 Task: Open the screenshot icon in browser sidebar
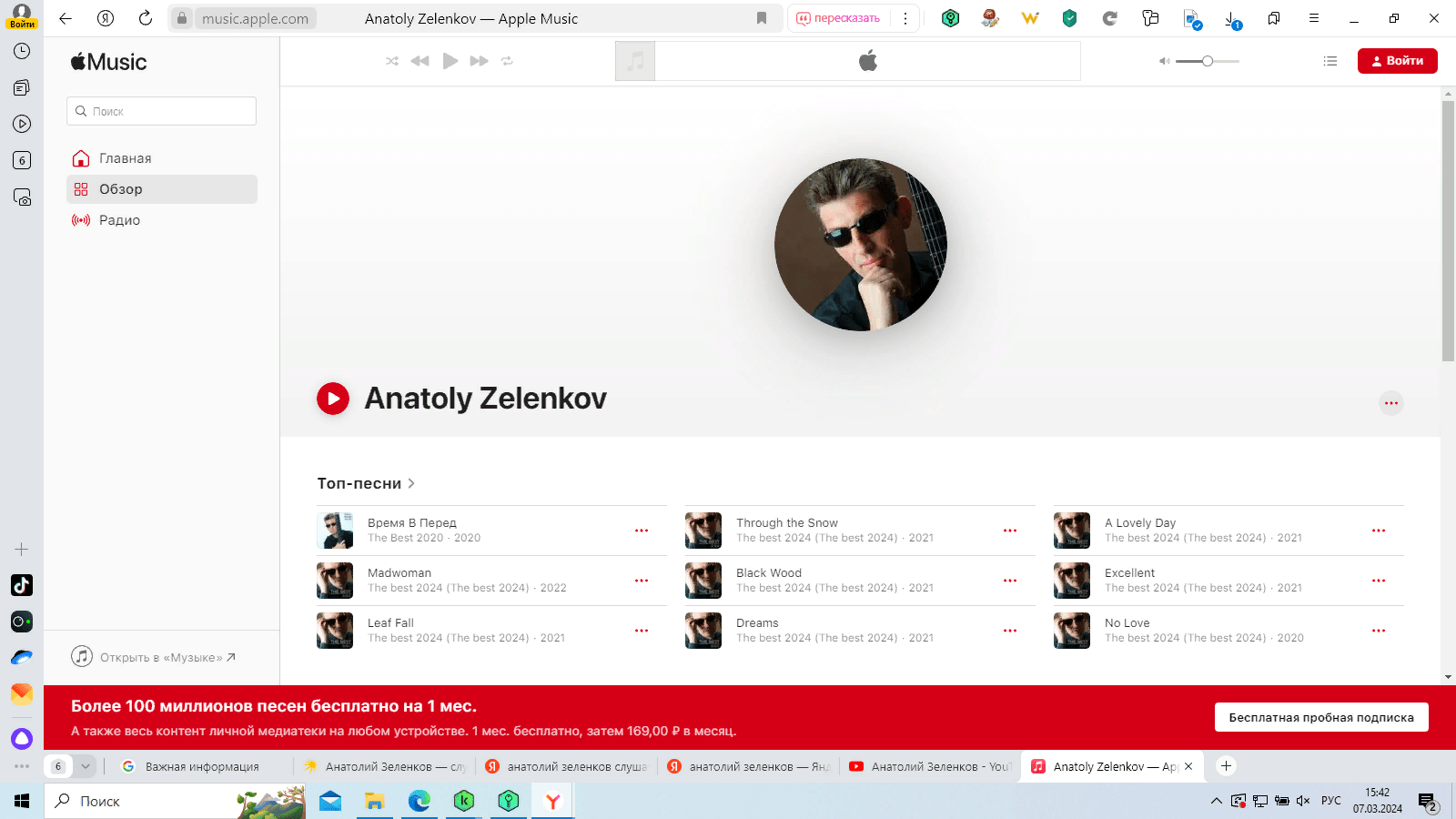tap(22, 197)
